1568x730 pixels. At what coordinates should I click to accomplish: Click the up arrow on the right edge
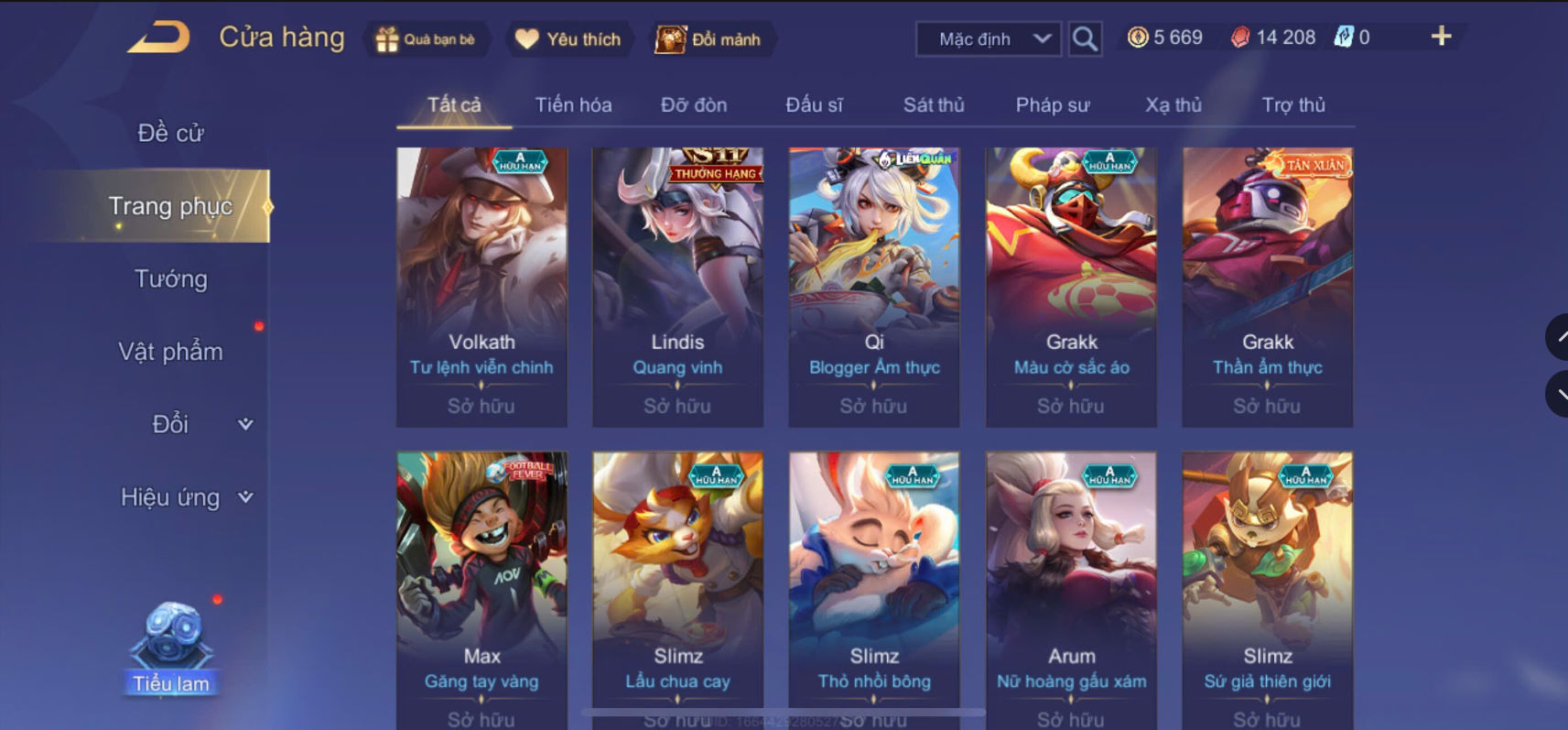(x=1558, y=337)
